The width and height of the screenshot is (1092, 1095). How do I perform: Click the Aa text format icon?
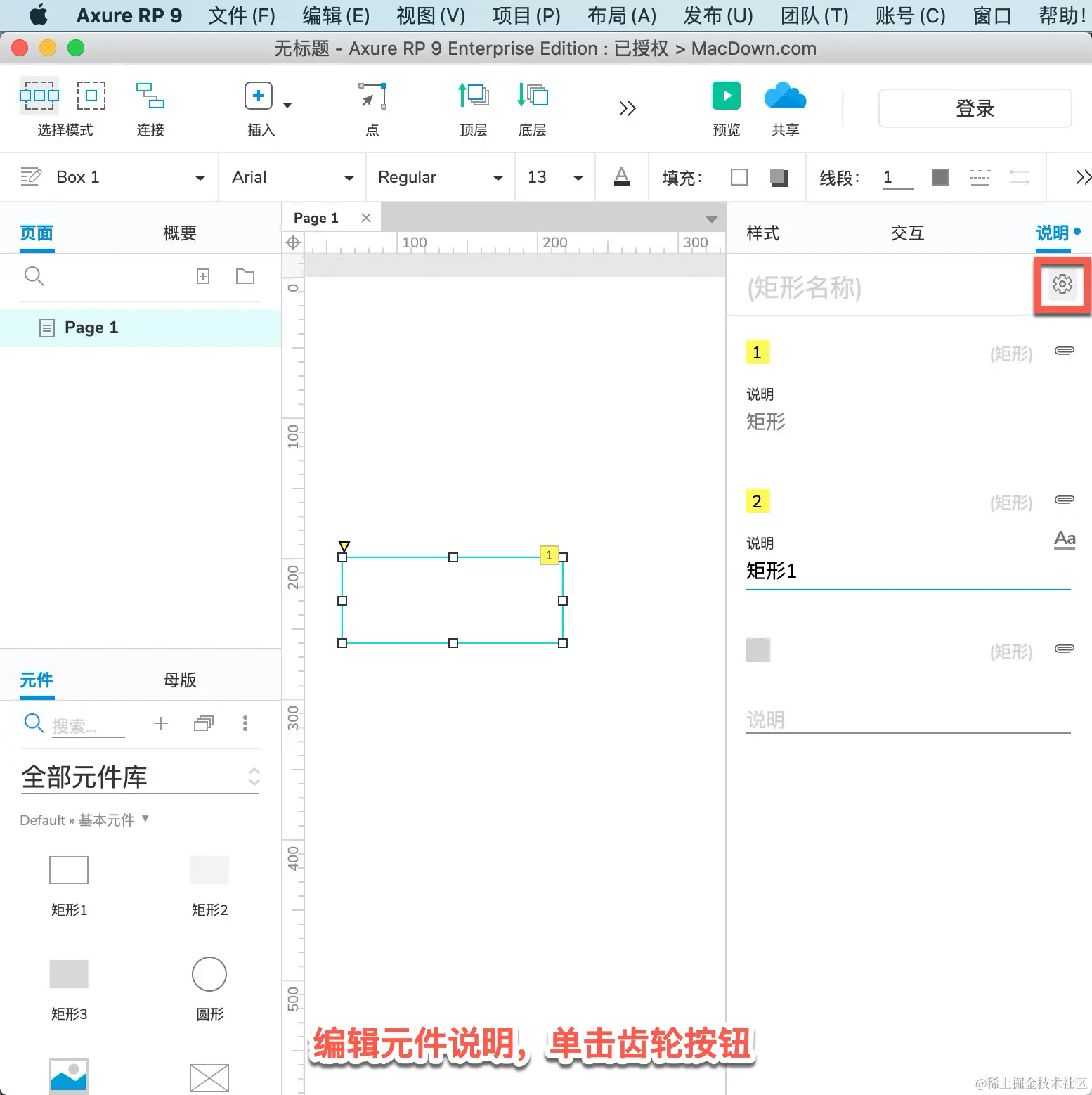tap(1065, 539)
